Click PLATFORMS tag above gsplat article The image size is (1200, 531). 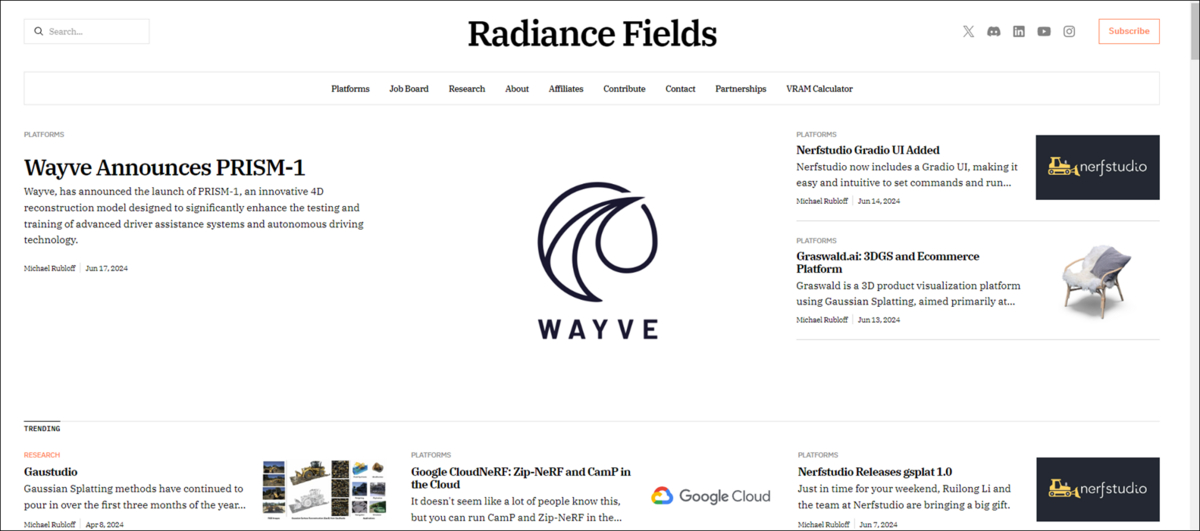coord(818,454)
